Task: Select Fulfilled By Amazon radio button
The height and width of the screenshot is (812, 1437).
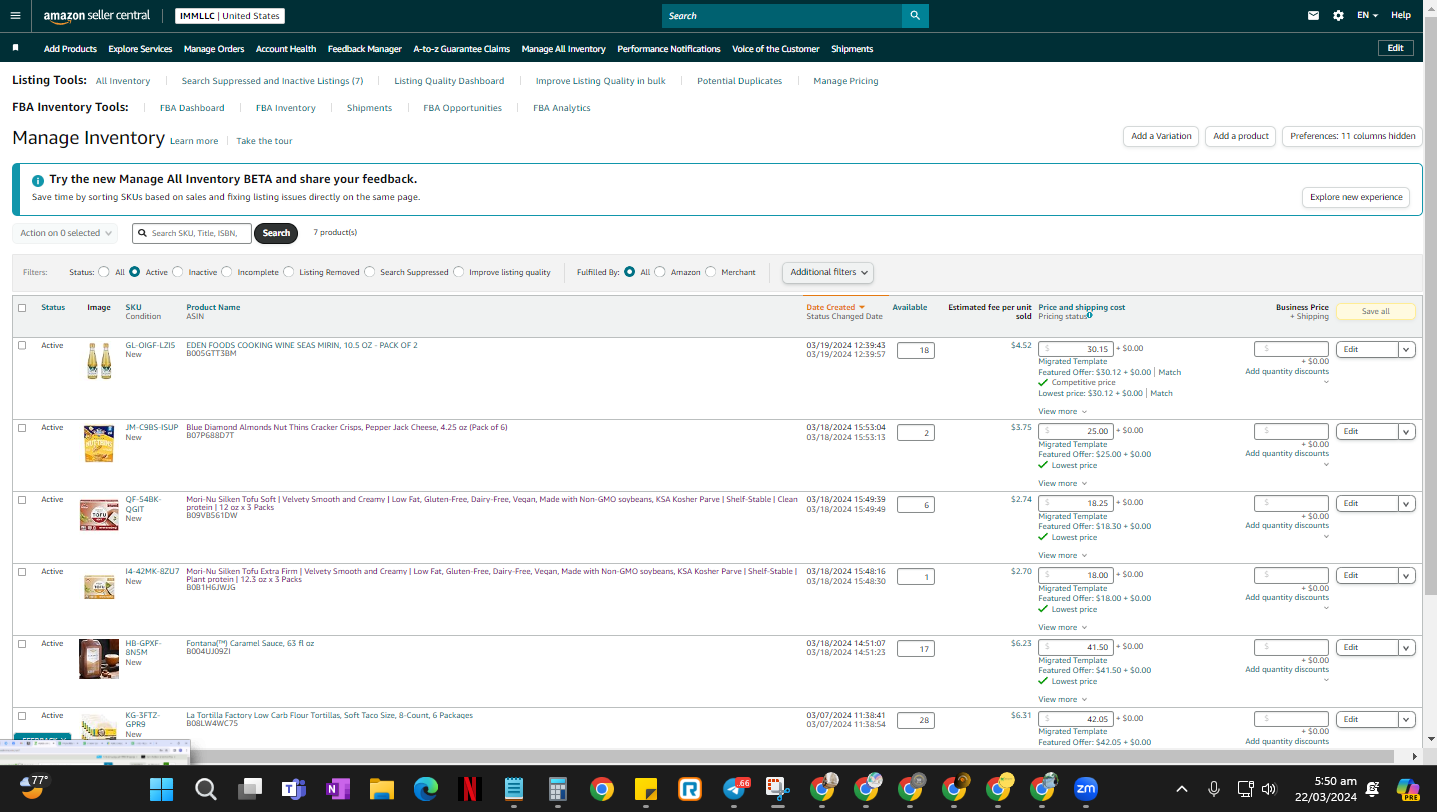Action: [660, 272]
